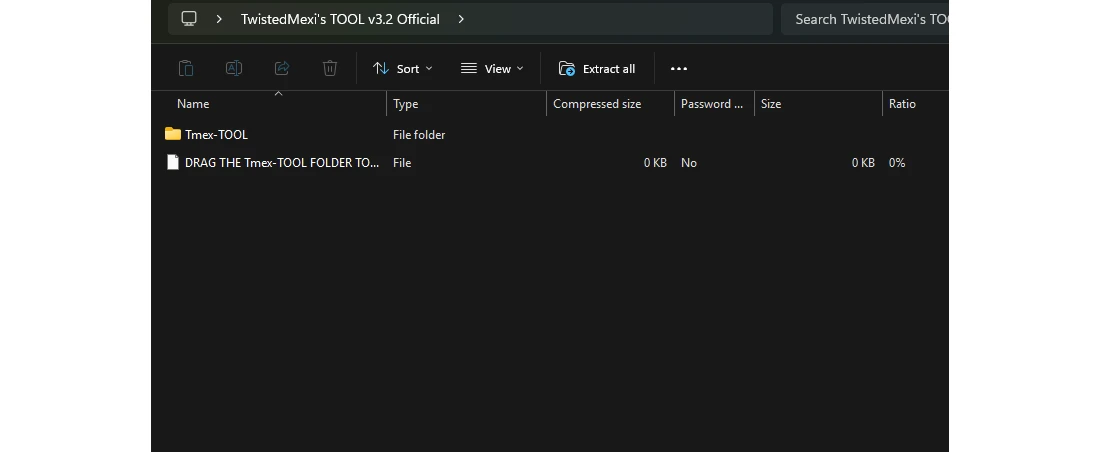Click the 0% ratio cell
This screenshot has width=1100, height=452.
(897, 163)
